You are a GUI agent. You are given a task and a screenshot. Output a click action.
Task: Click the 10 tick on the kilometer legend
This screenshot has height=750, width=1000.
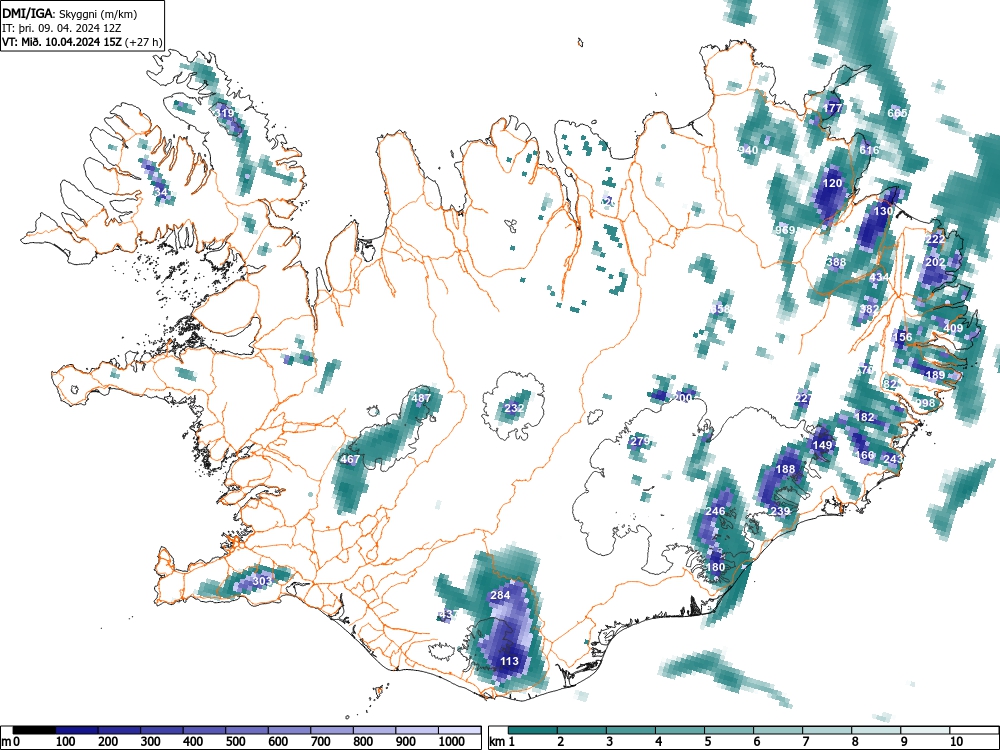point(956,742)
